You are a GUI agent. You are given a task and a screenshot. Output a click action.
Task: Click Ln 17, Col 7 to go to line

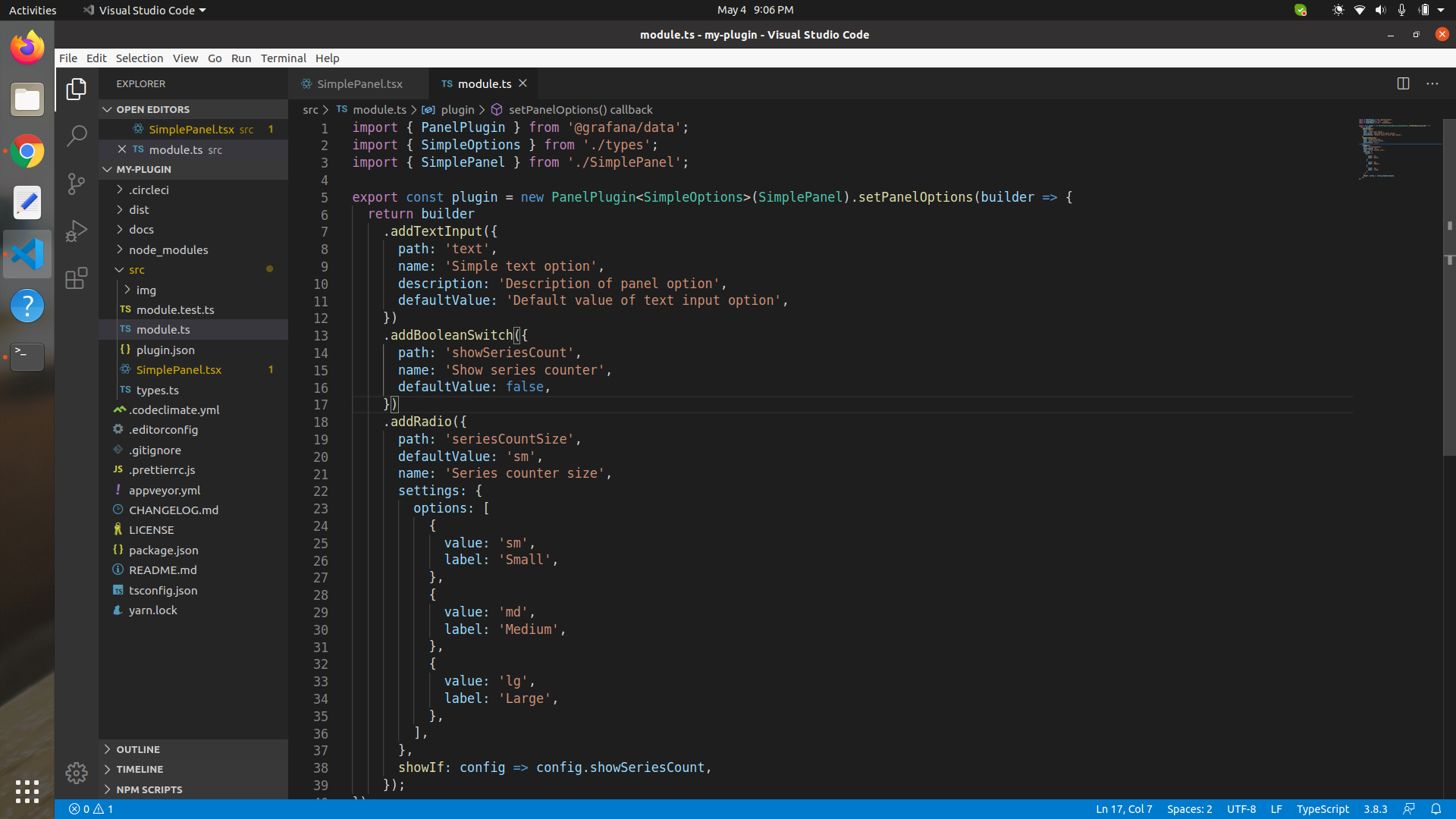point(1124,809)
